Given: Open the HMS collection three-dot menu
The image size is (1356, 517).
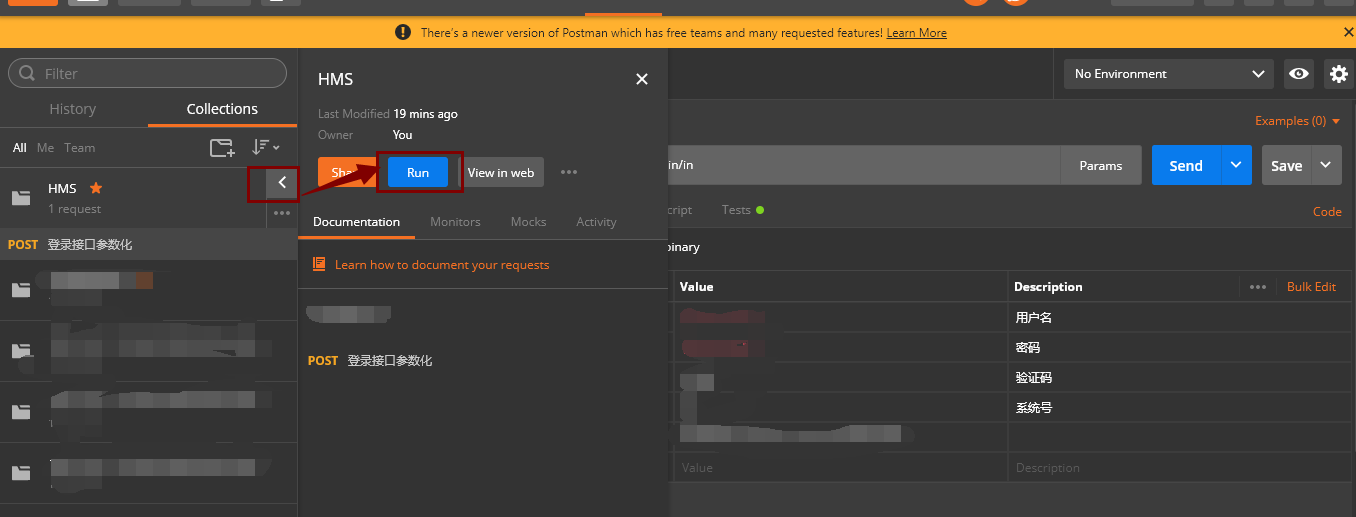Looking at the screenshot, I should [282, 213].
